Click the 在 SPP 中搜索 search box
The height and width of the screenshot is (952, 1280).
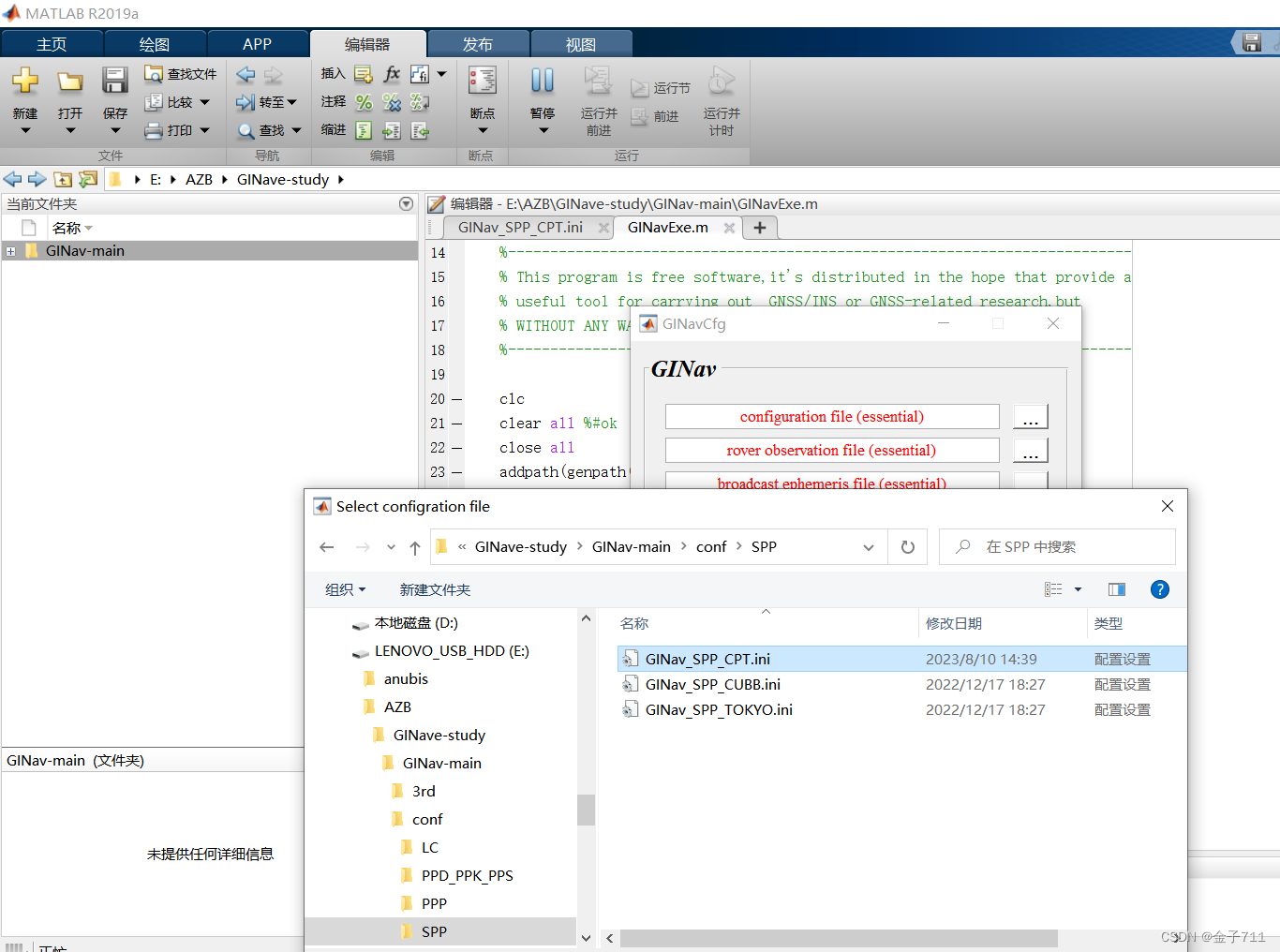(x=1057, y=547)
